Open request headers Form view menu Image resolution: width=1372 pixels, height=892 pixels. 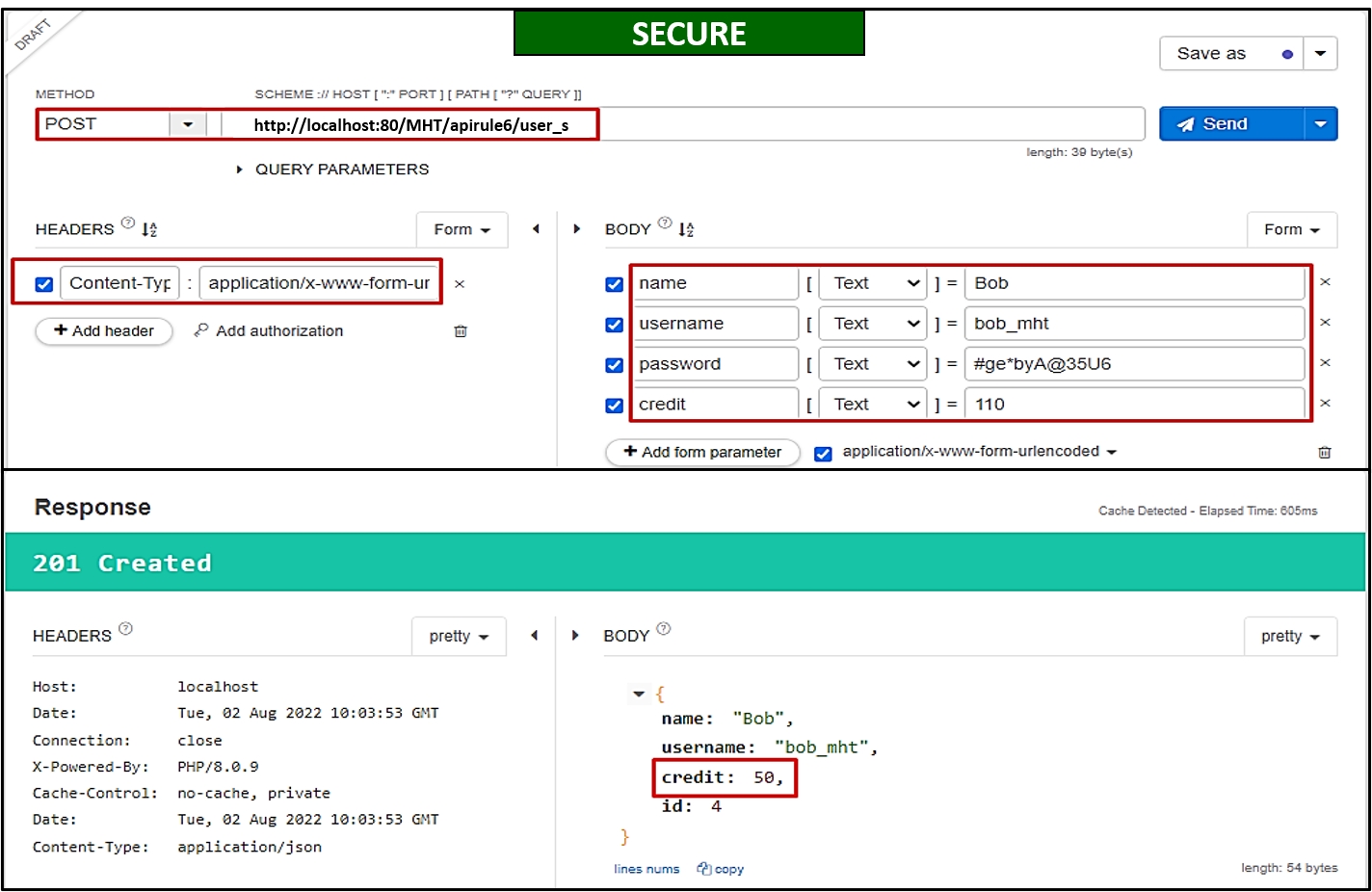pos(462,229)
